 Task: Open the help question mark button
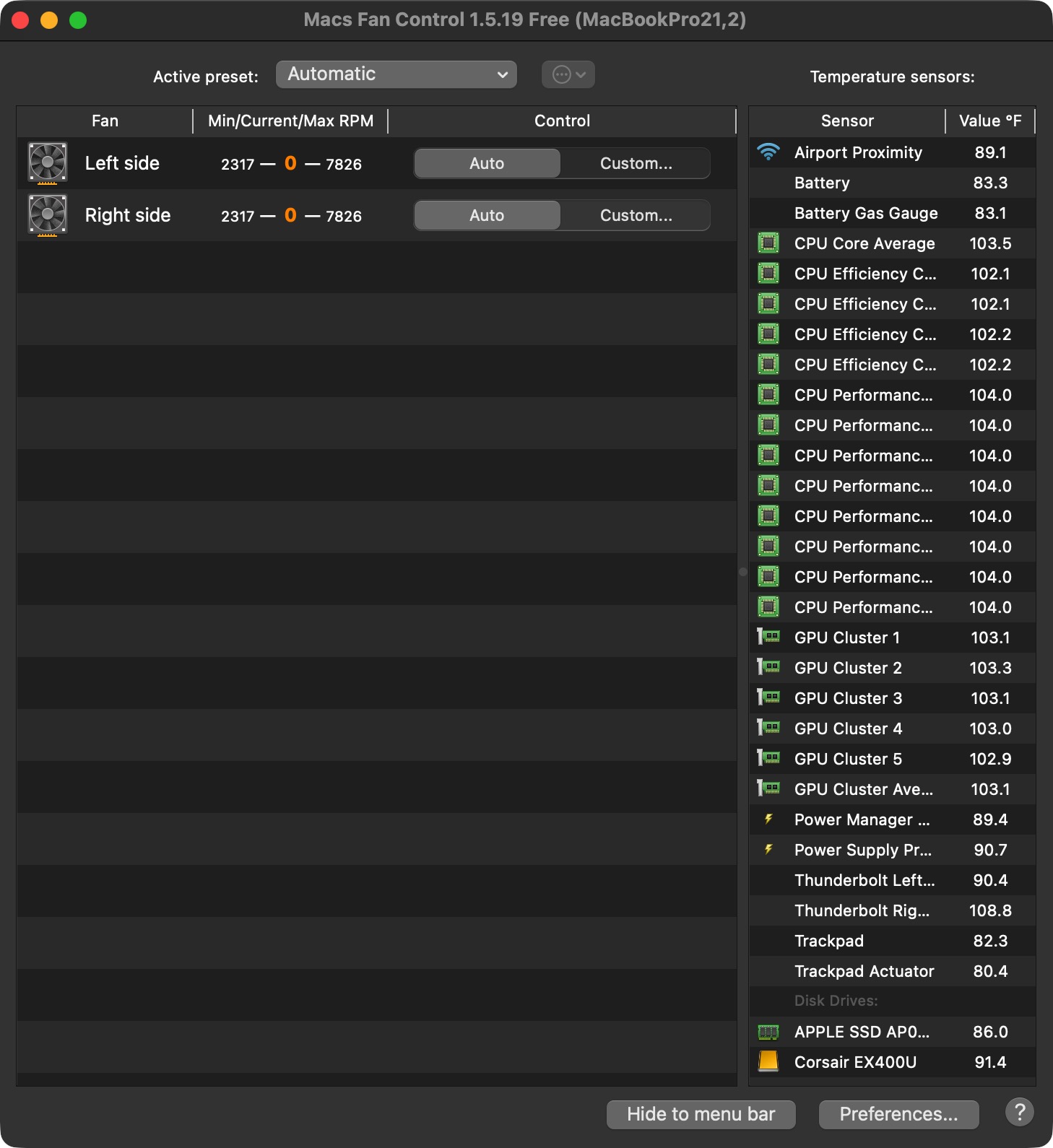1019,1112
